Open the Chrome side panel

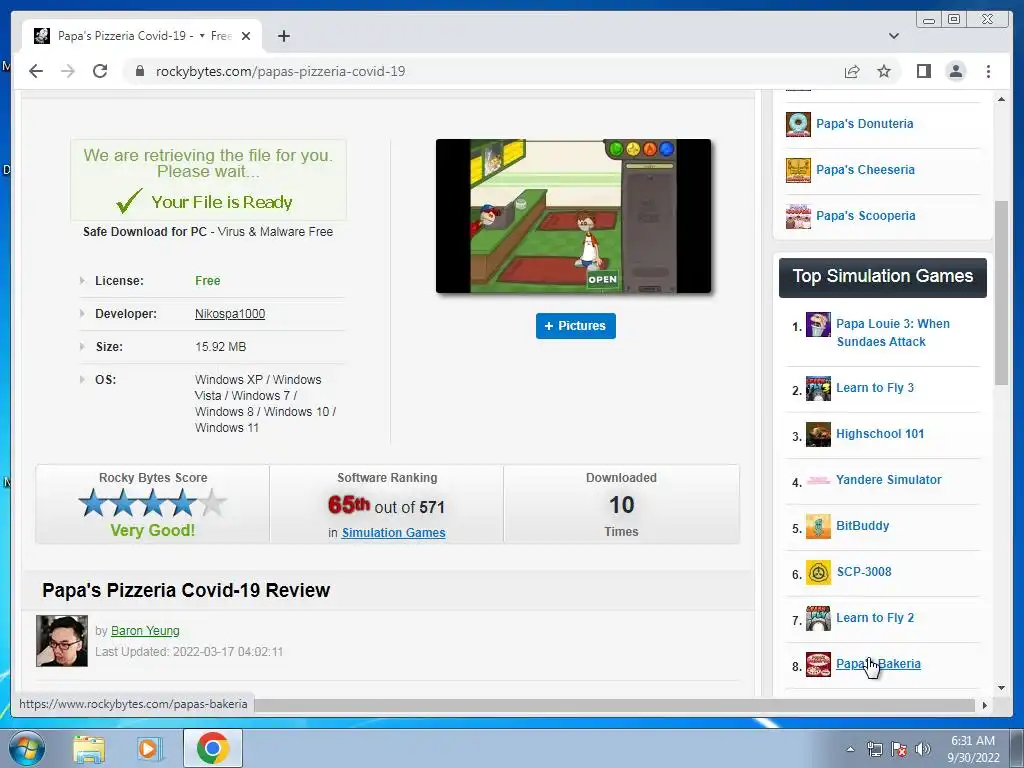(x=923, y=71)
